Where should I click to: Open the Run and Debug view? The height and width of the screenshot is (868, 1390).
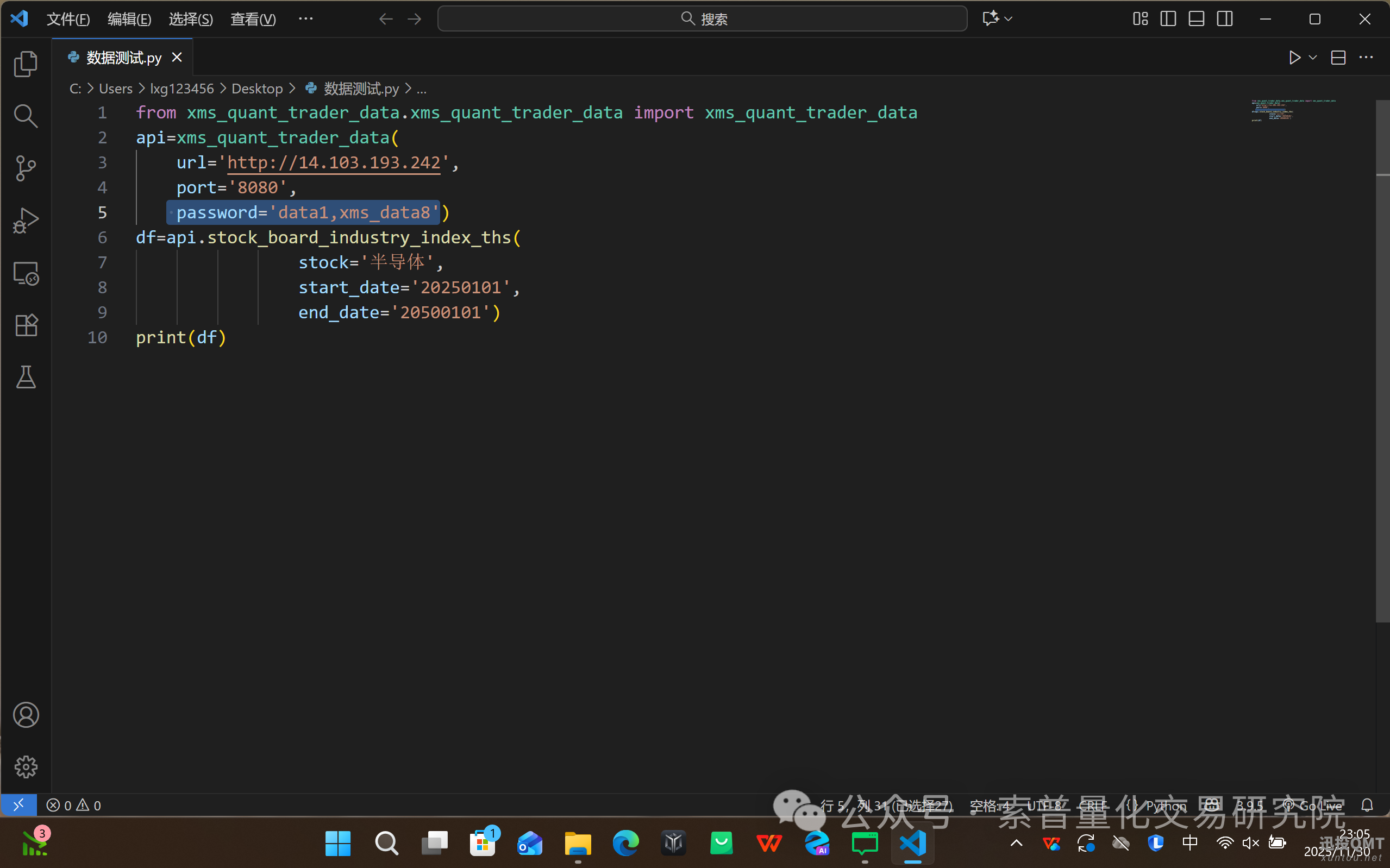pos(26,221)
